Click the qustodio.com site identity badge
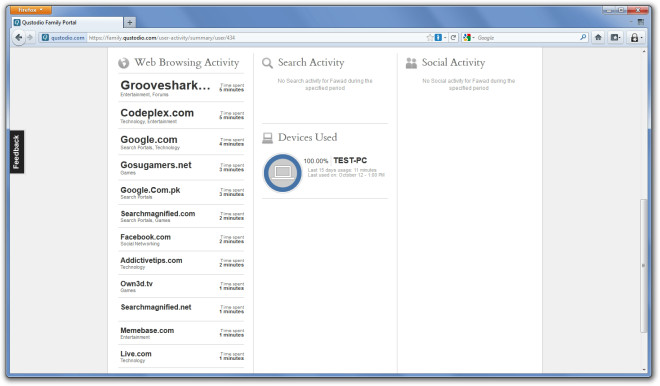The height and width of the screenshot is (386, 660). click(63, 37)
